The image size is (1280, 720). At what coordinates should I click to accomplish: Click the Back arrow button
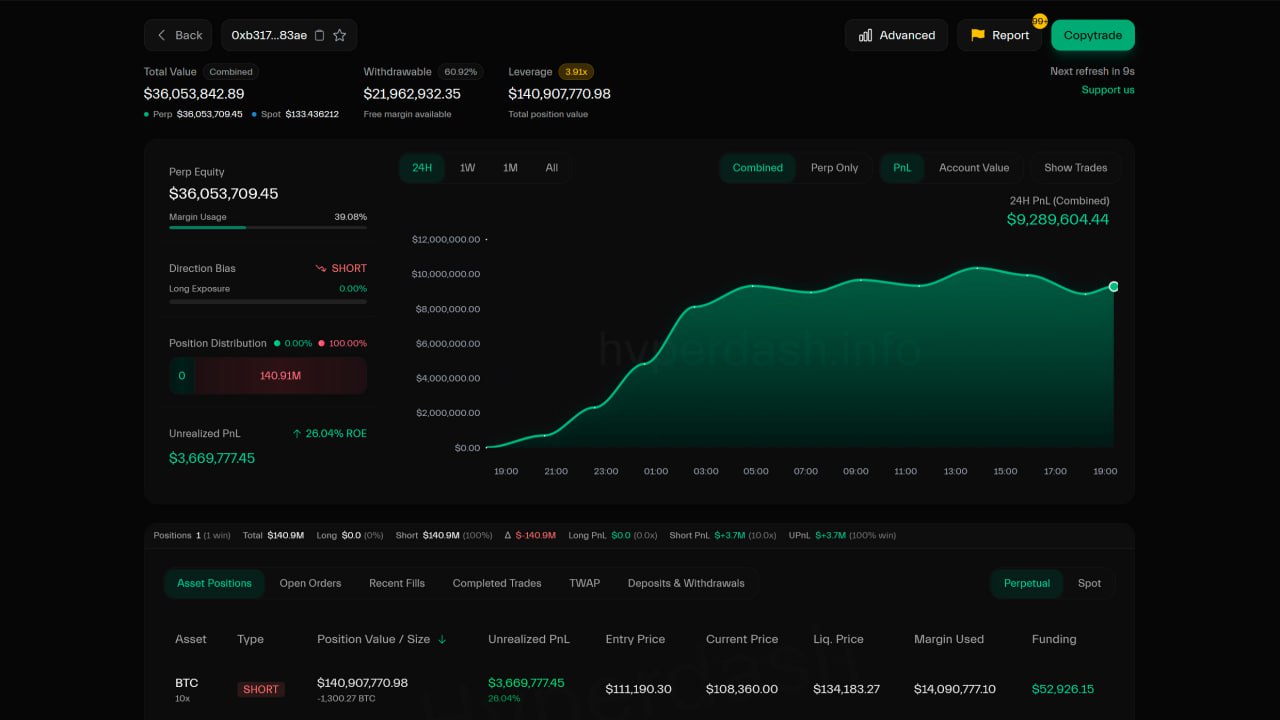coord(178,35)
